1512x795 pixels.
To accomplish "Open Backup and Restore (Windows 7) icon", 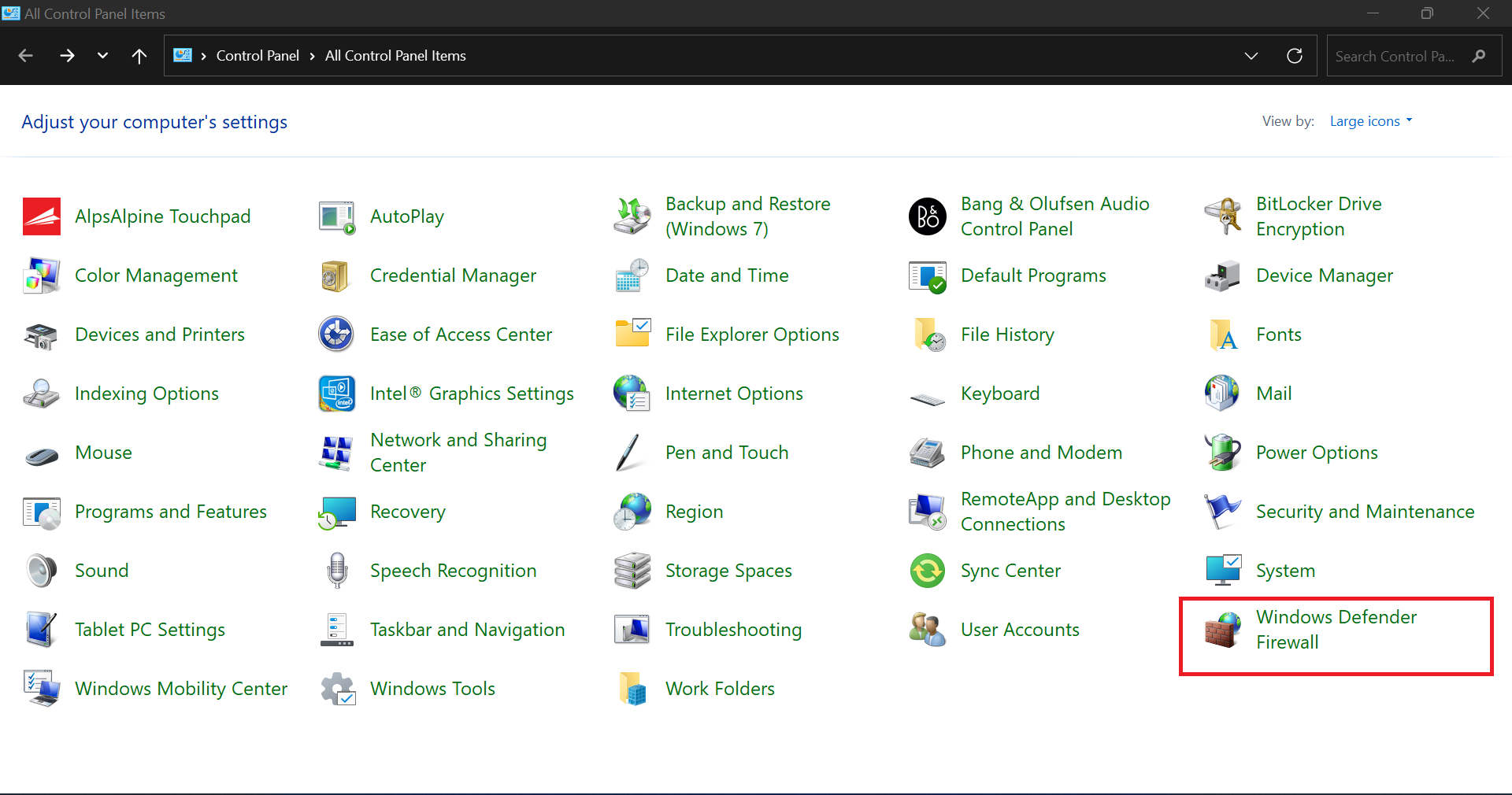I will pos(632,216).
